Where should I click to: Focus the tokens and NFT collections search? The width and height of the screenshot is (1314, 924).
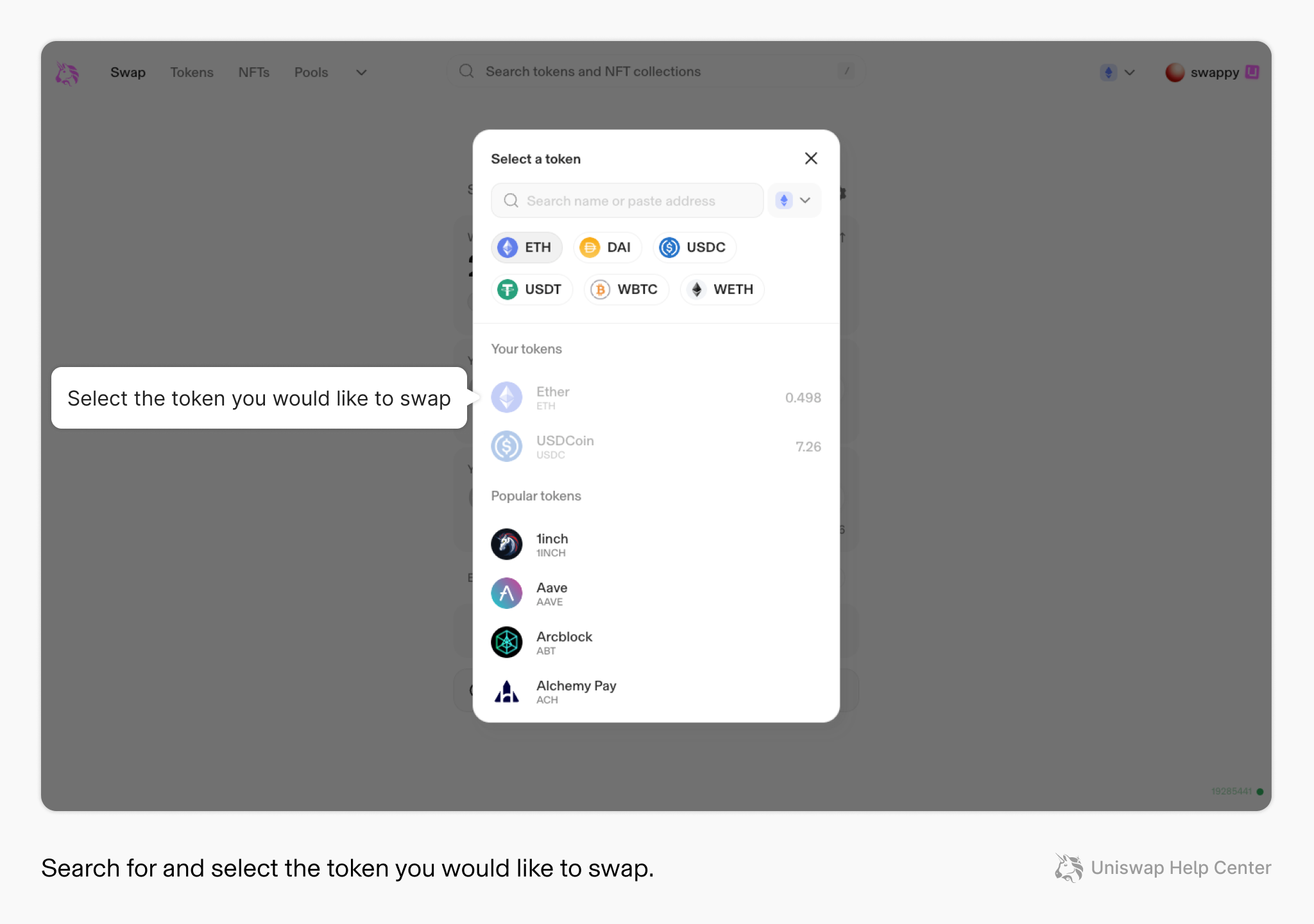click(656, 71)
